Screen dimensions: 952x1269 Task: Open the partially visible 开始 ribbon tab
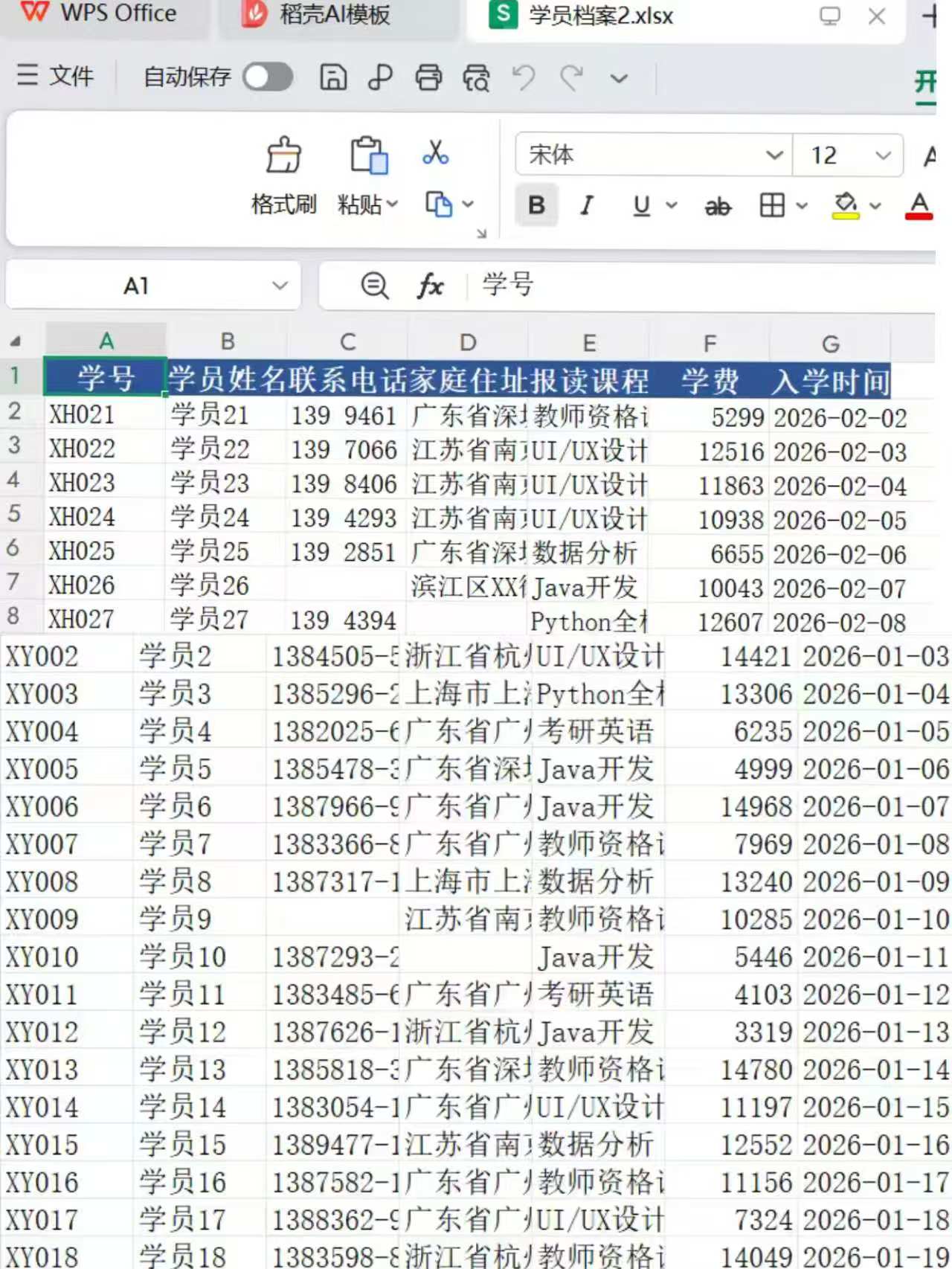[925, 83]
